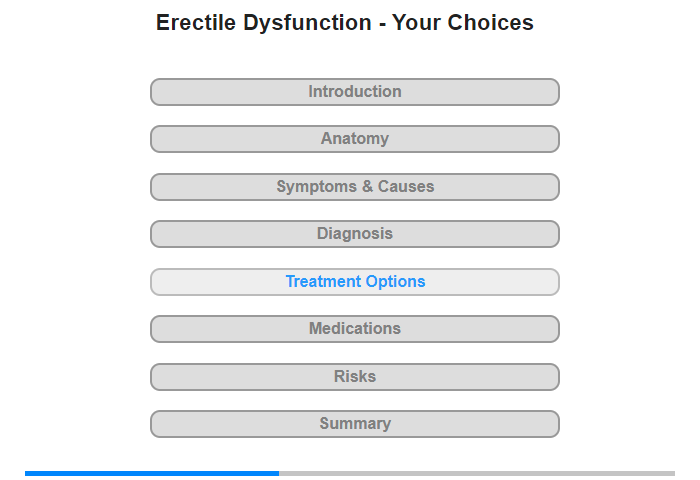The width and height of the screenshot is (700, 480).
Task: Open the Introduction section
Action: click(x=355, y=92)
